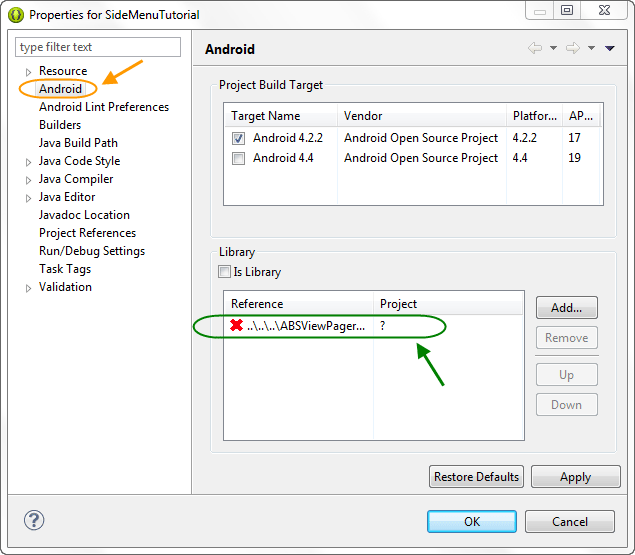
Task: Click the Project column header
Action: coord(448,304)
